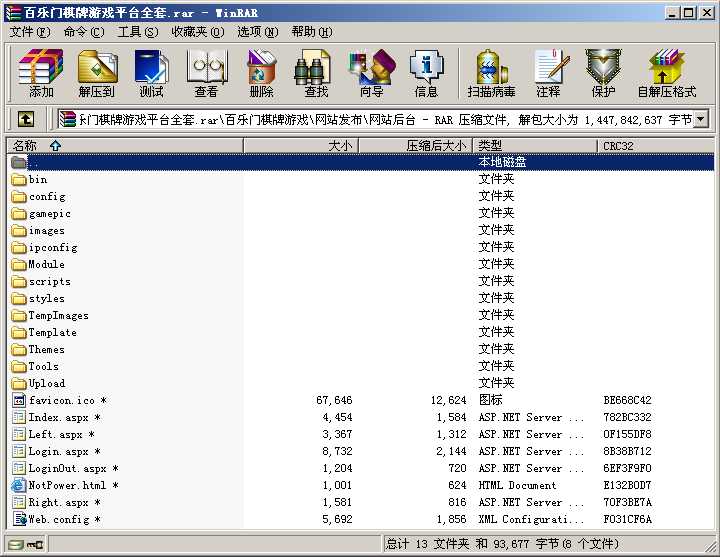Screen dimensions: 720x557
Task: Select the TempImages folder row
Action: click(361, 315)
